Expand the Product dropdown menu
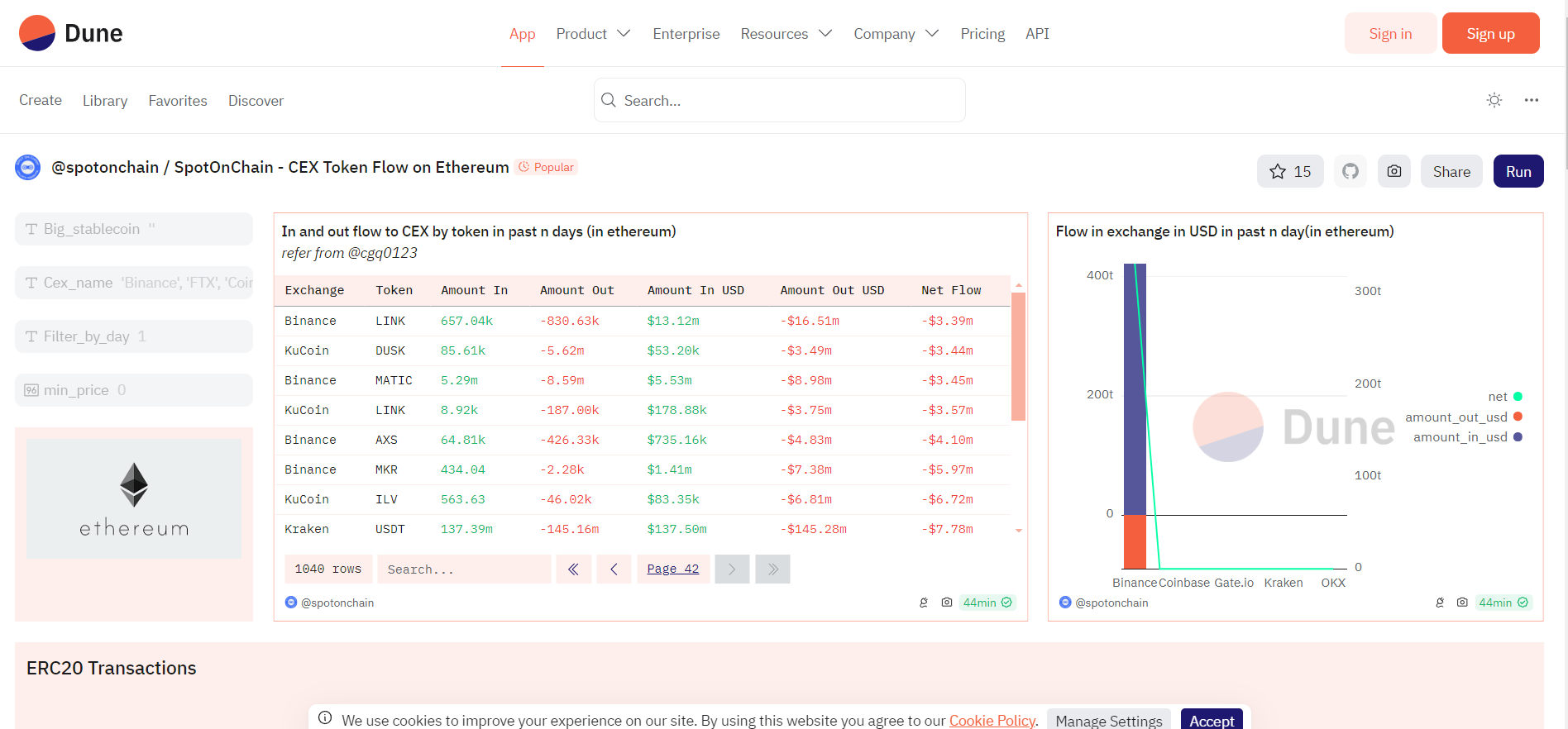Image resolution: width=1568 pixels, height=729 pixels. [593, 34]
